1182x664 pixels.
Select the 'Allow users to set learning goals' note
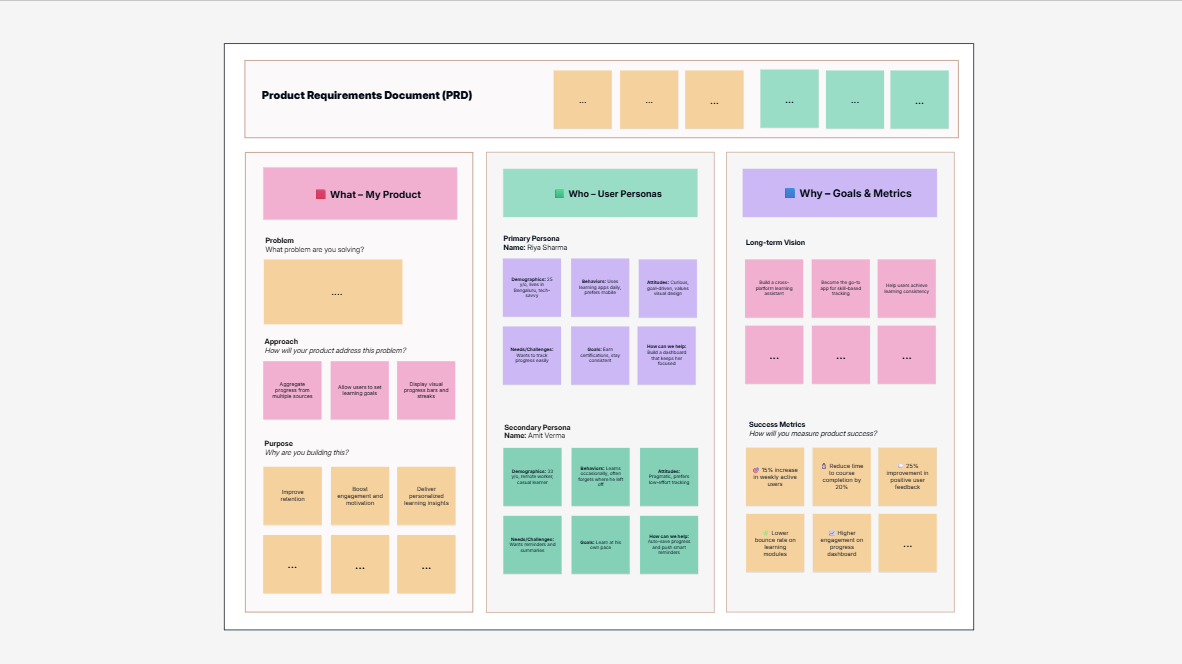pyautogui.click(x=360, y=390)
